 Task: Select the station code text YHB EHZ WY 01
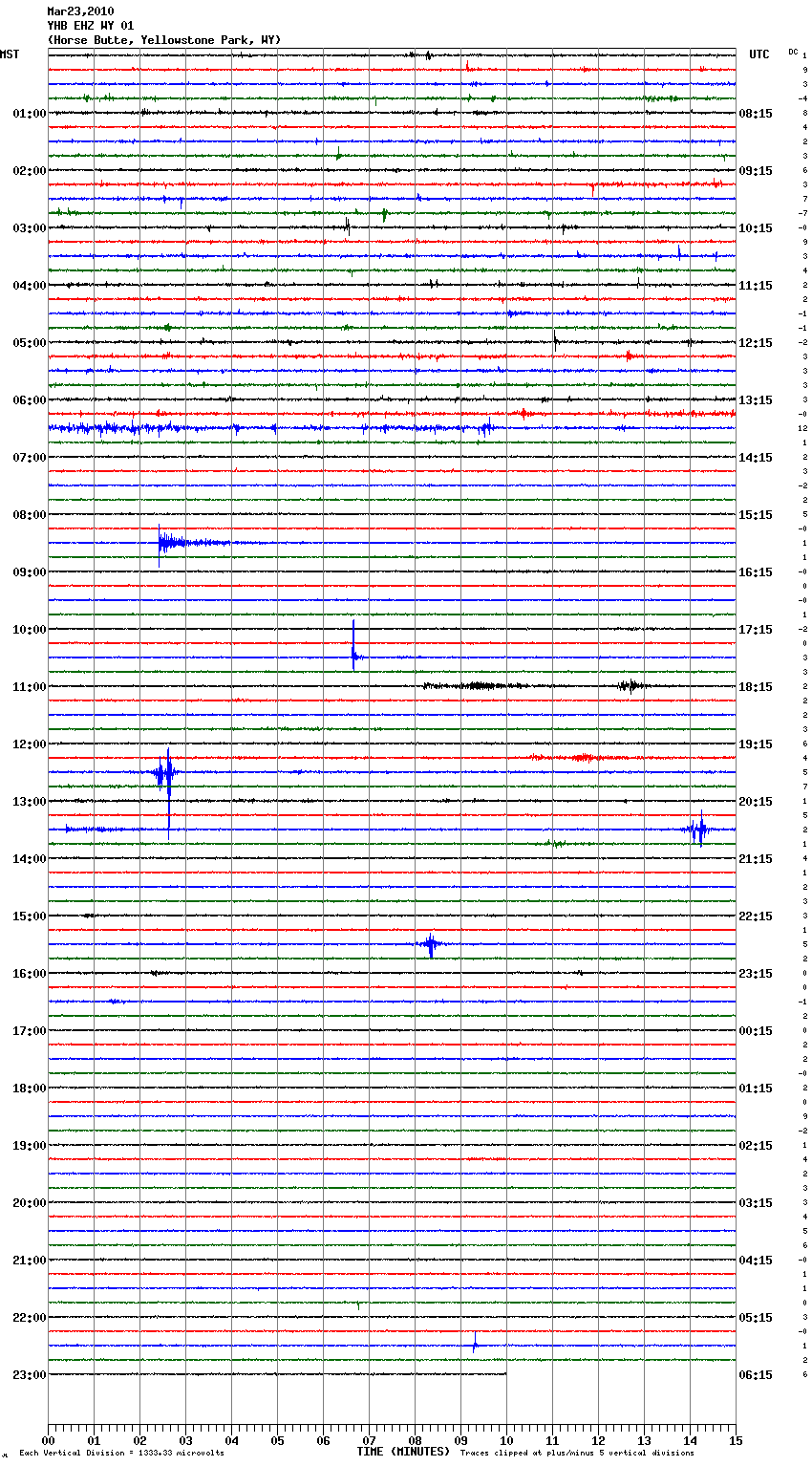(x=91, y=26)
